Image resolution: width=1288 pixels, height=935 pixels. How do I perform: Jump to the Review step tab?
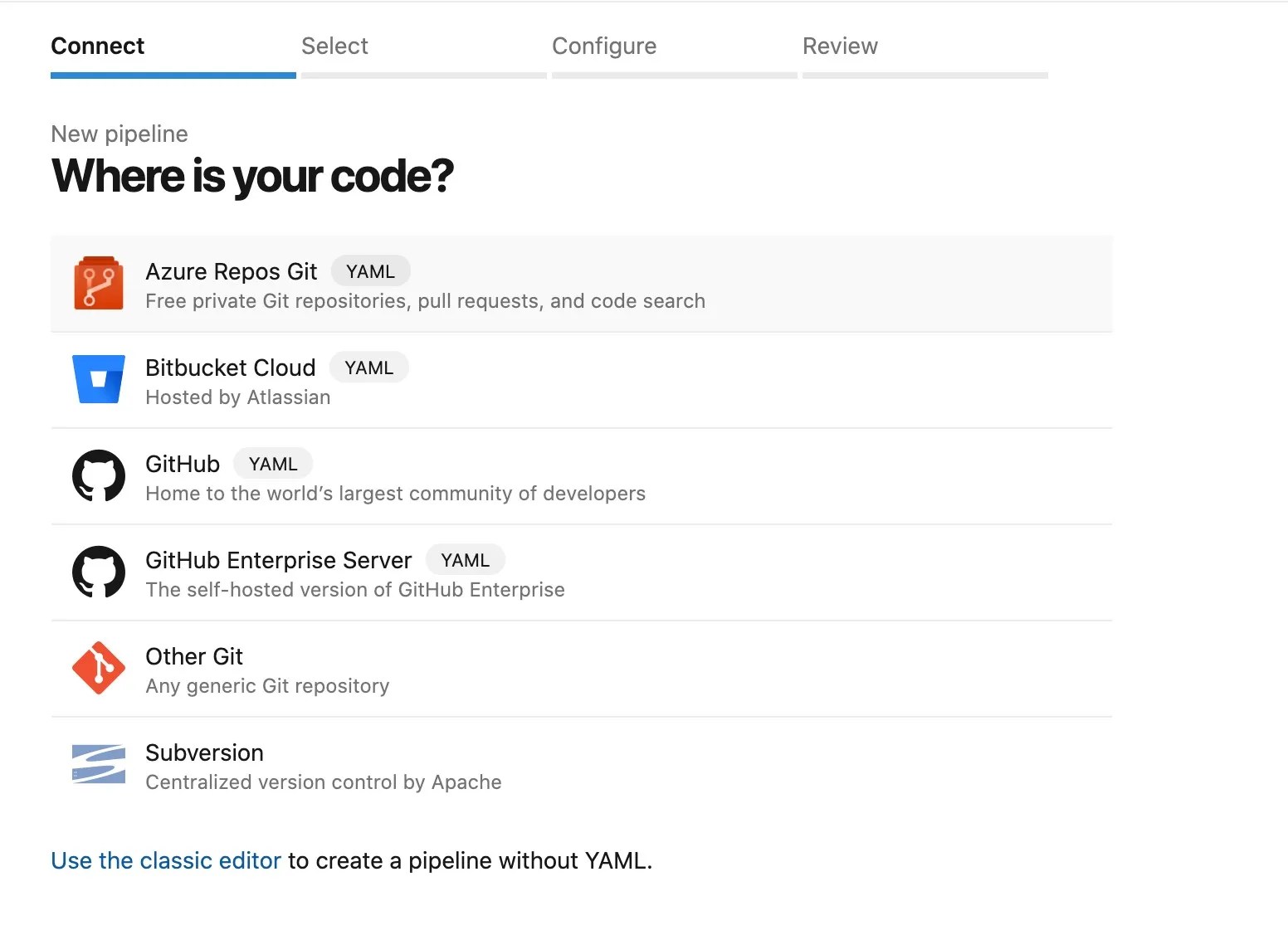(x=840, y=46)
